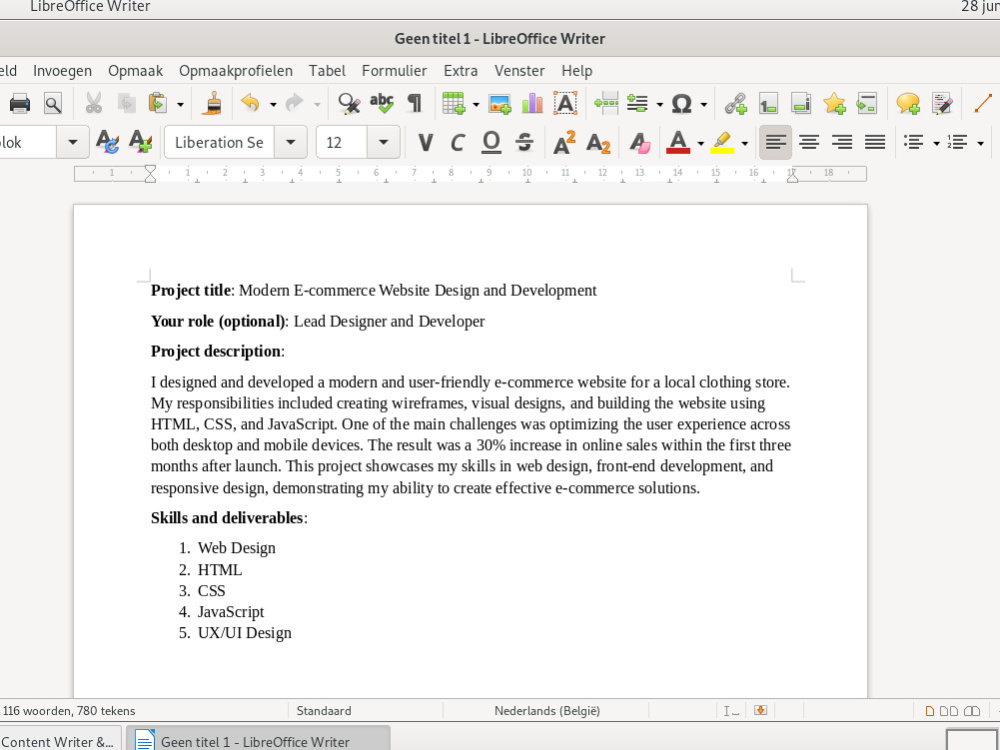1000x750 pixels.
Task: Click the Redo arrow icon
Action: pyautogui.click(x=294, y=103)
